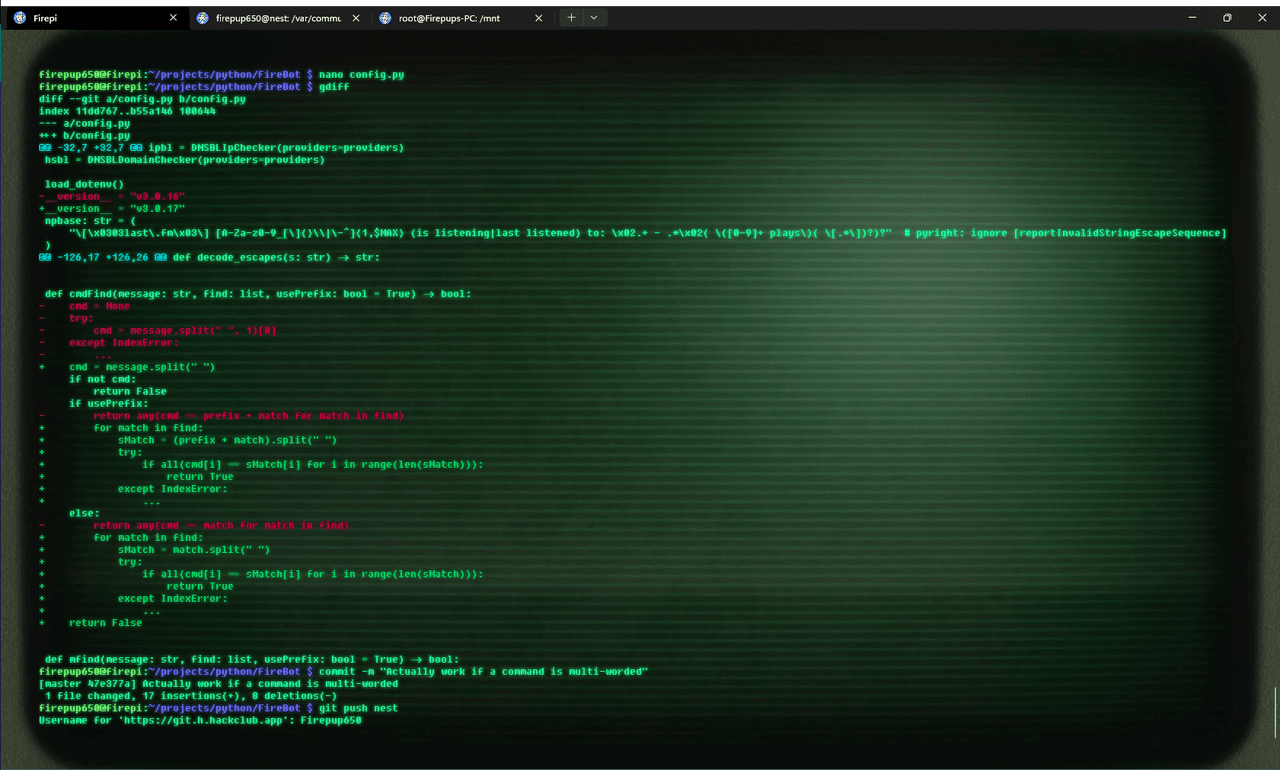Open a new terminal tab with plus

pyautogui.click(x=571, y=18)
